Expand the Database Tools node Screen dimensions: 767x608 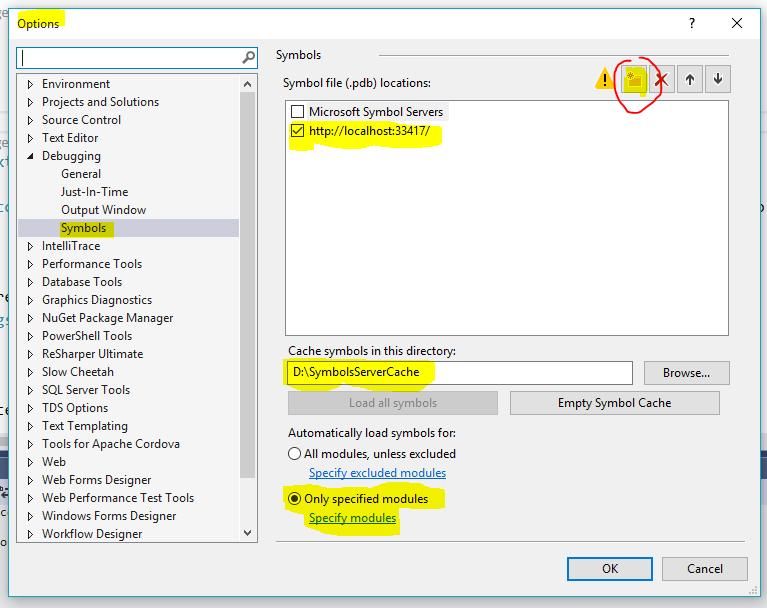coord(30,282)
